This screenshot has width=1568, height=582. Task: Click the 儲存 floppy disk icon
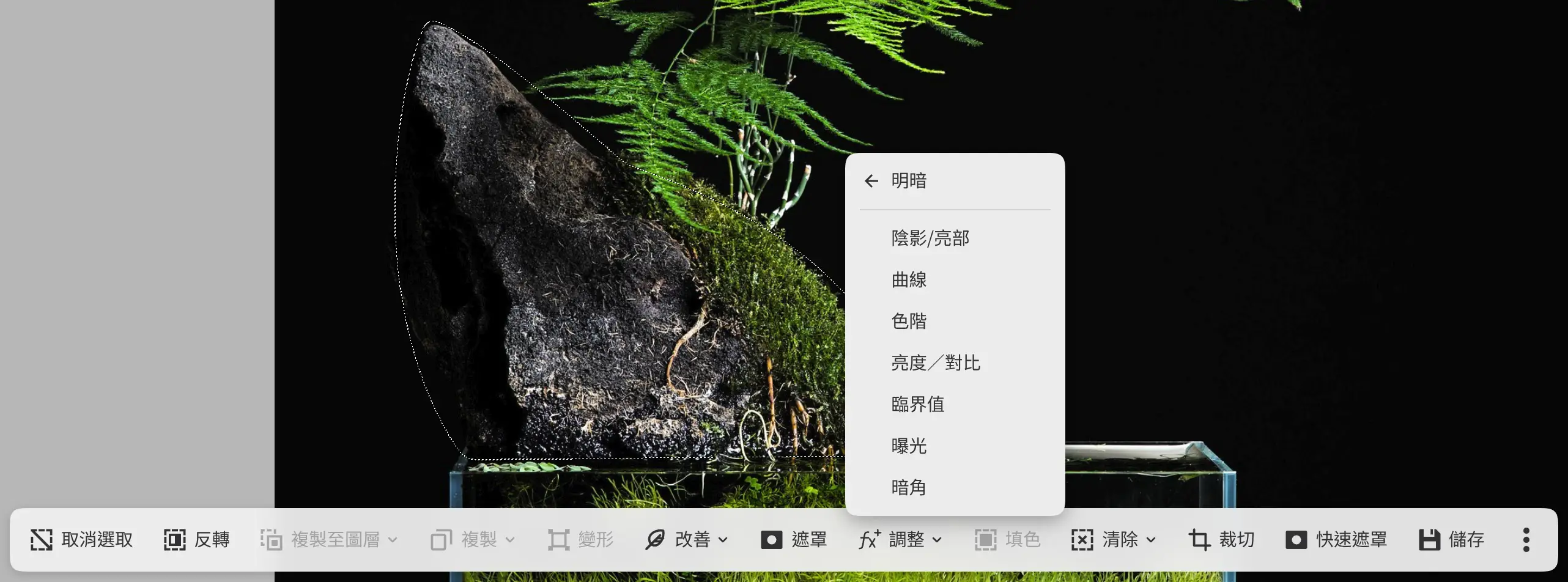point(1429,540)
